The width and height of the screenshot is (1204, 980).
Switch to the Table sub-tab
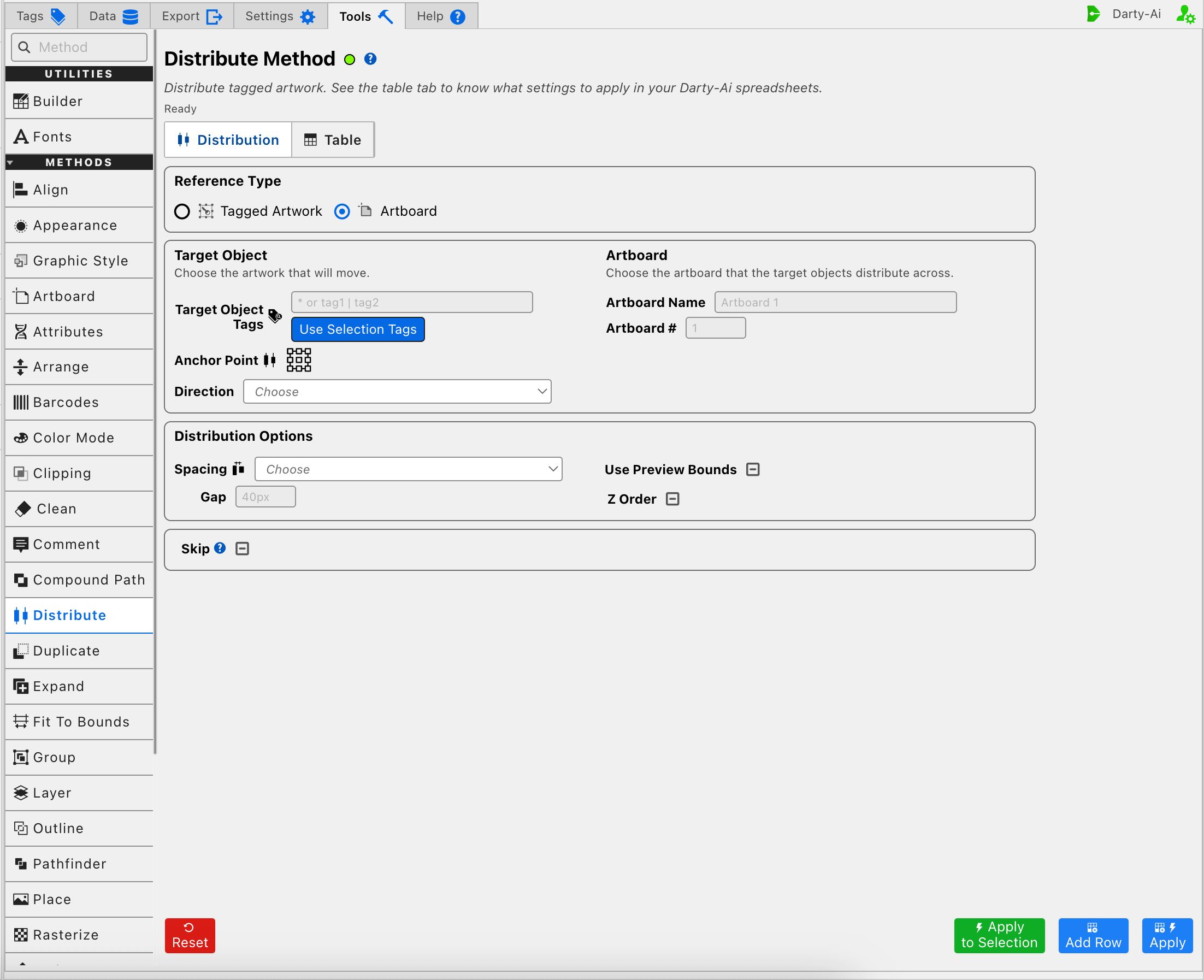333,140
